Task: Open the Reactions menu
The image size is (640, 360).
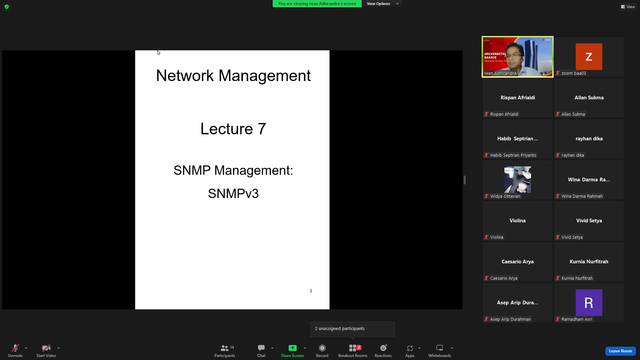Action: click(383, 350)
